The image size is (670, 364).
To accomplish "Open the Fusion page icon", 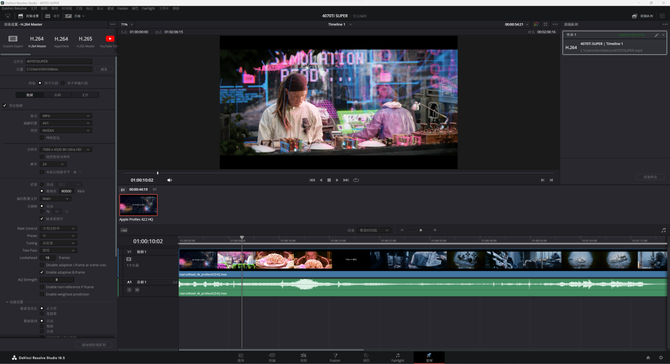I will [335, 357].
